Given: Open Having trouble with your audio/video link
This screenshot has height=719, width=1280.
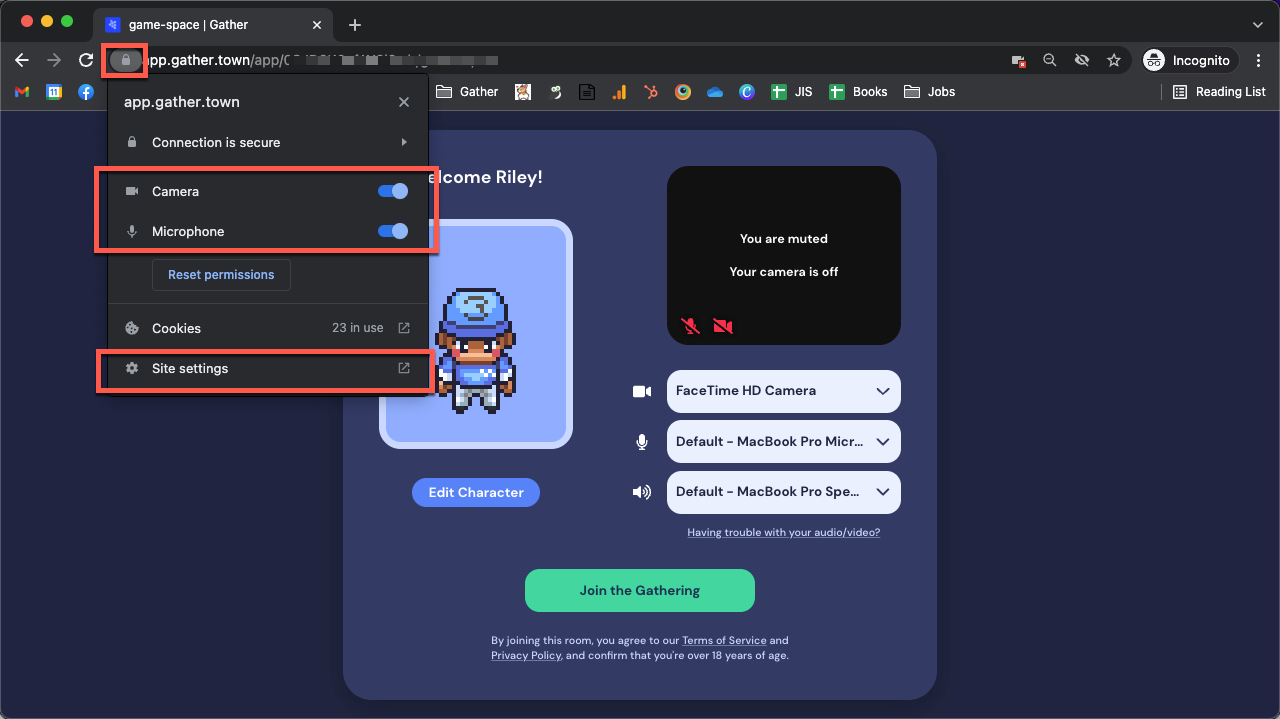Looking at the screenshot, I should click(784, 533).
